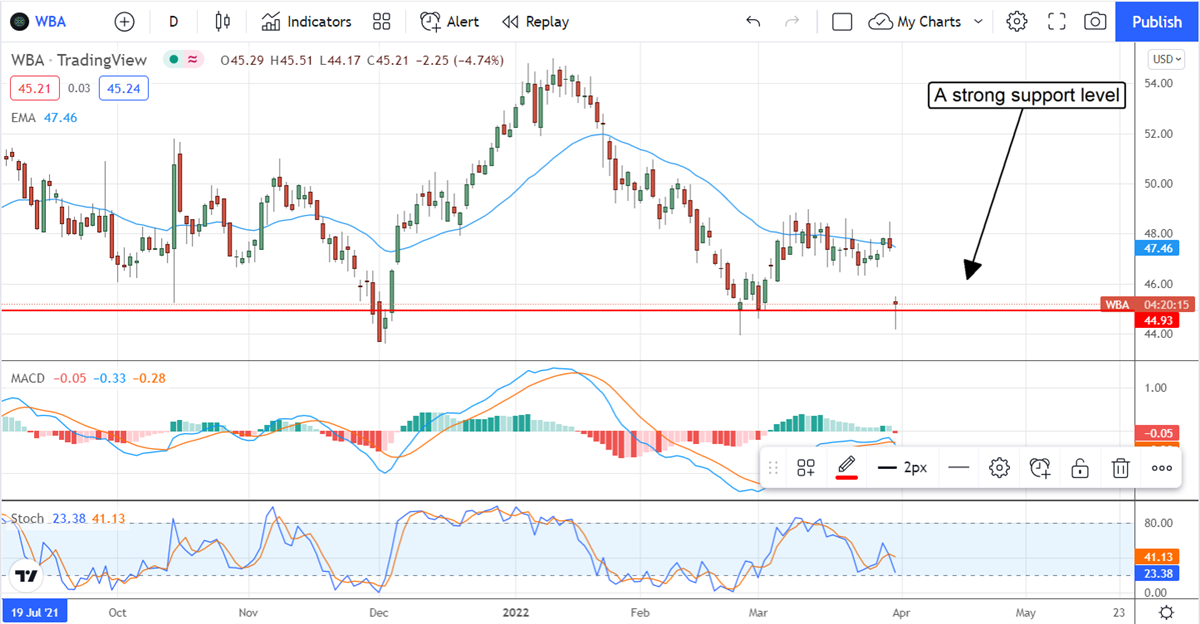Viewport: 1200px width, 624px height.
Task: Click the blue Publish button
Action: click(x=1157, y=21)
